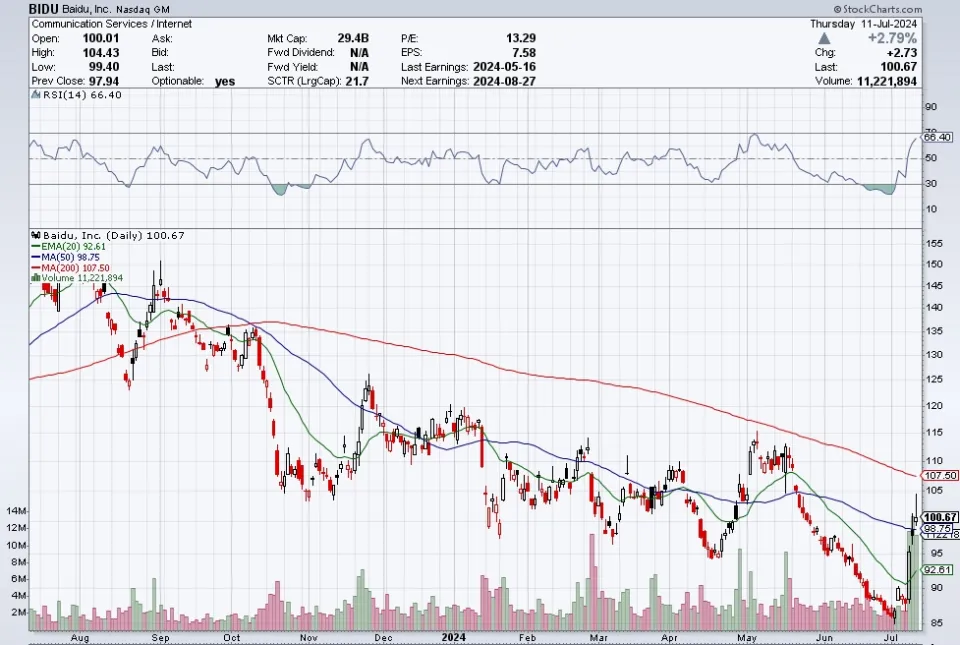Viewport: 960px width, 645px height.
Task: Click the May label on the time axis
Action: click(747, 636)
